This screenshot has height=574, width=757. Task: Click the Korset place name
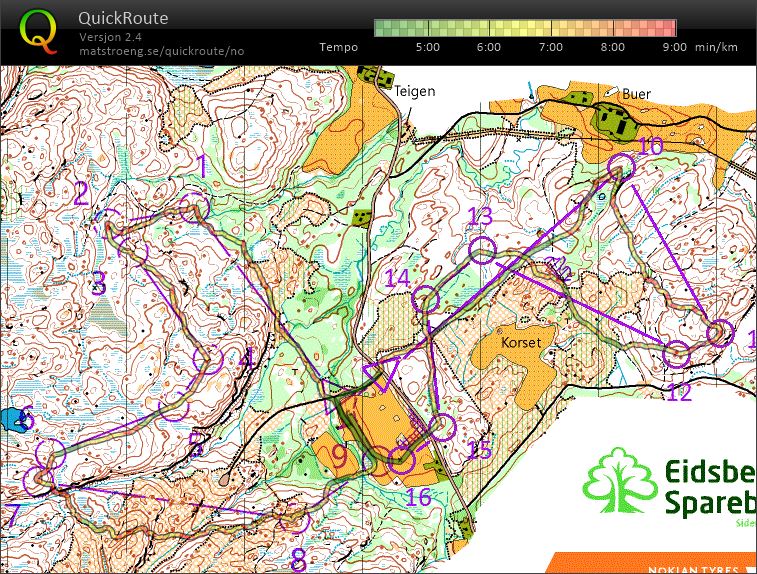(521, 343)
